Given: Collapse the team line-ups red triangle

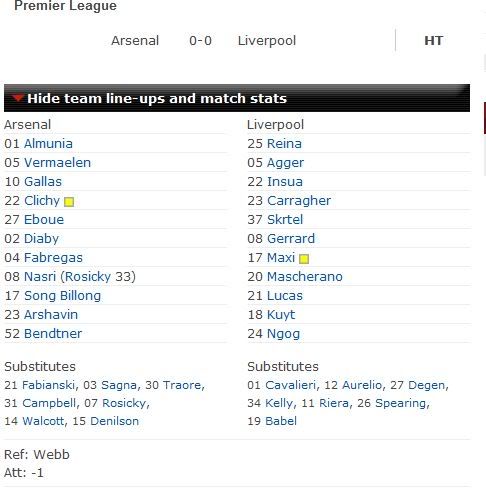Looking at the screenshot, I should click(17, 98).
